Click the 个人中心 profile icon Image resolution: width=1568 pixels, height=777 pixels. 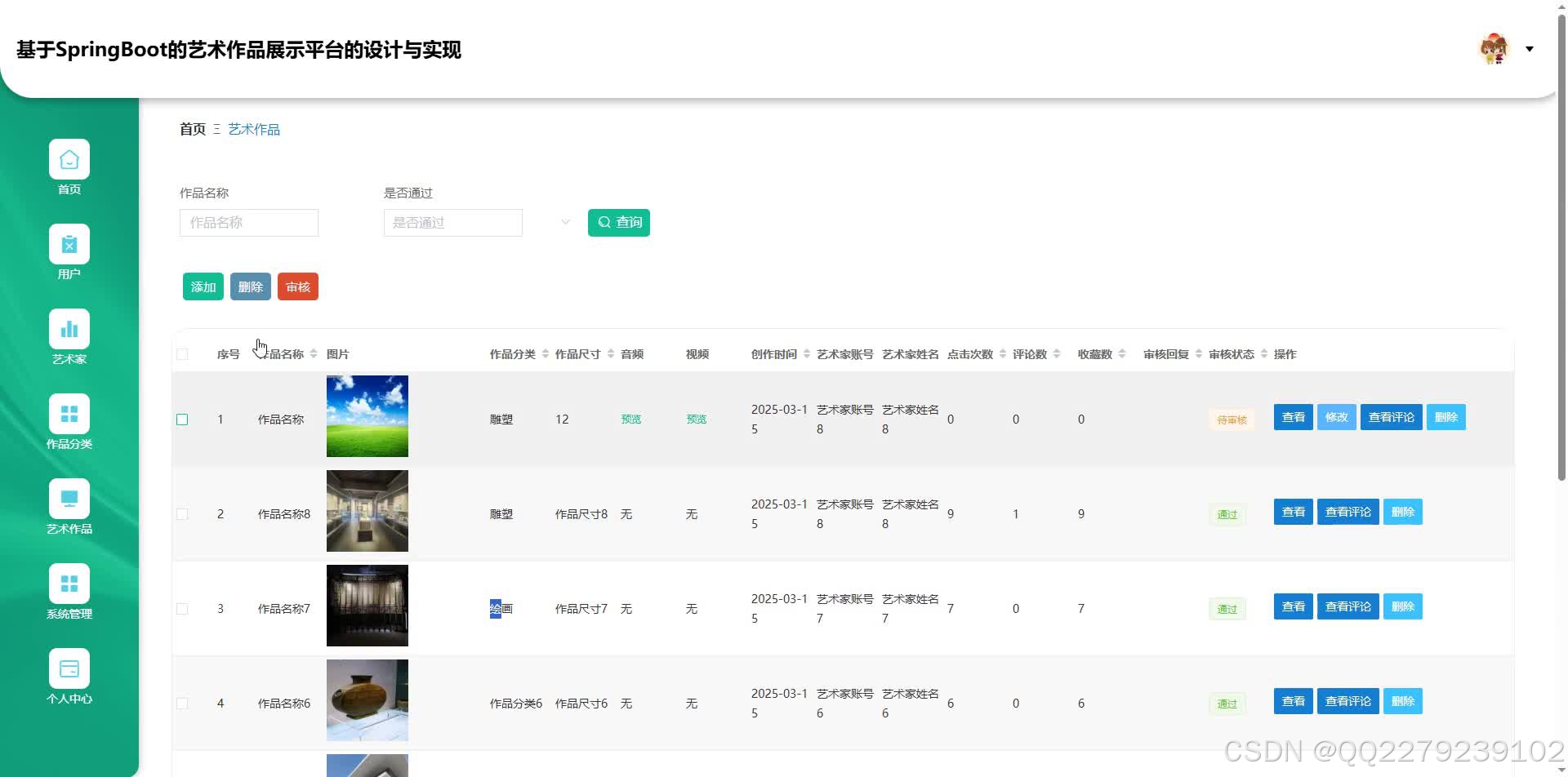[69, 667]
